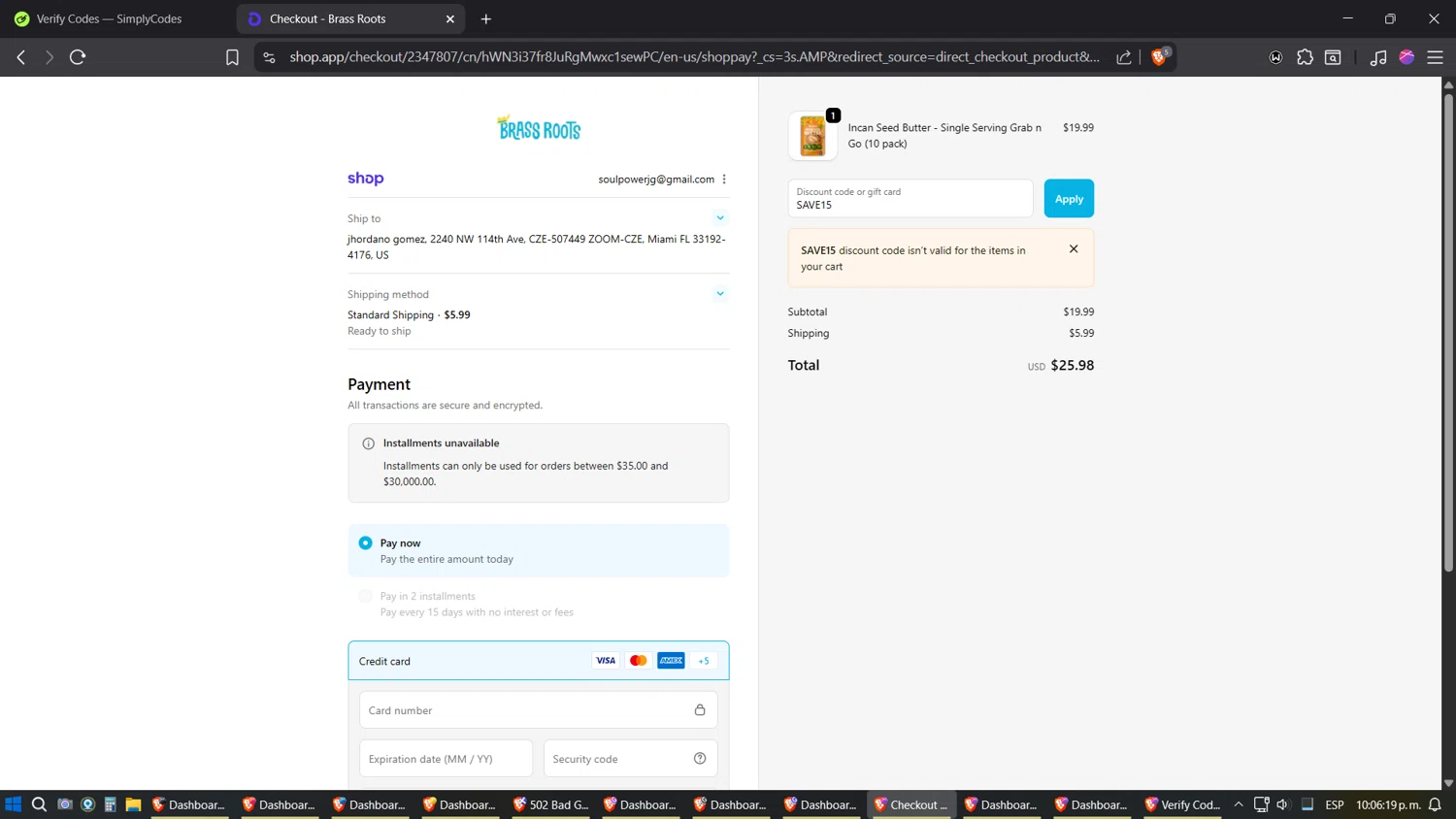This screenshot has height=819, width=1456.
Task: Expand the Shipping method section
Action: pos(720,294)
